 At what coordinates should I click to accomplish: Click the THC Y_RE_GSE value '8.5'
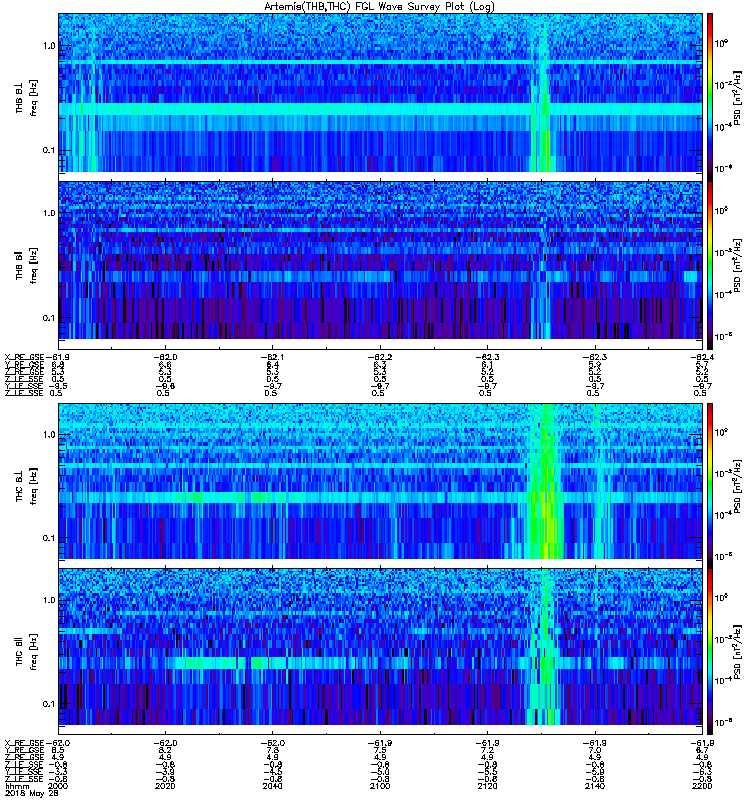[58, 751]
